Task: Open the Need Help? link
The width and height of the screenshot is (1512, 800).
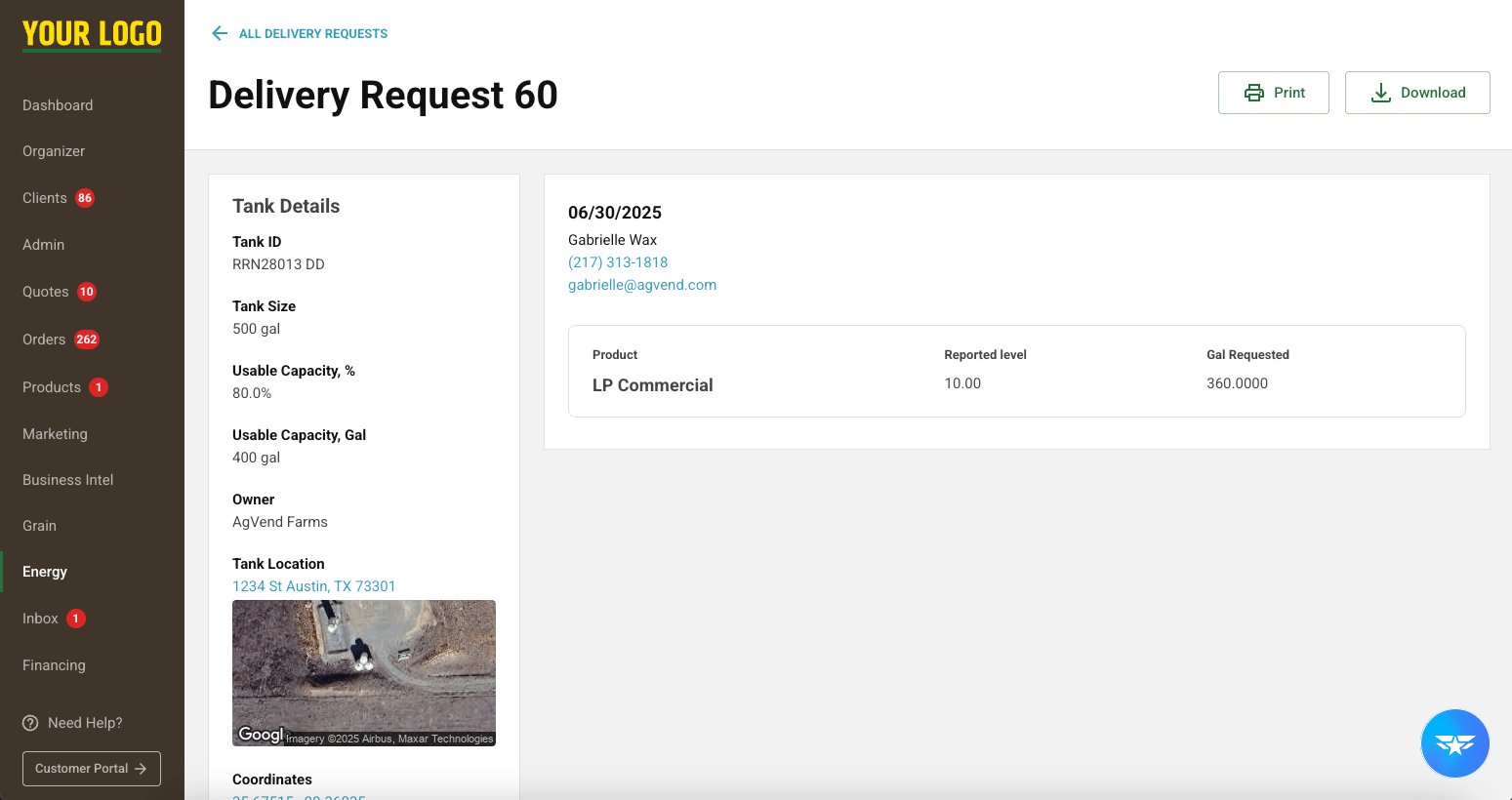Action: tap(85, 723)
